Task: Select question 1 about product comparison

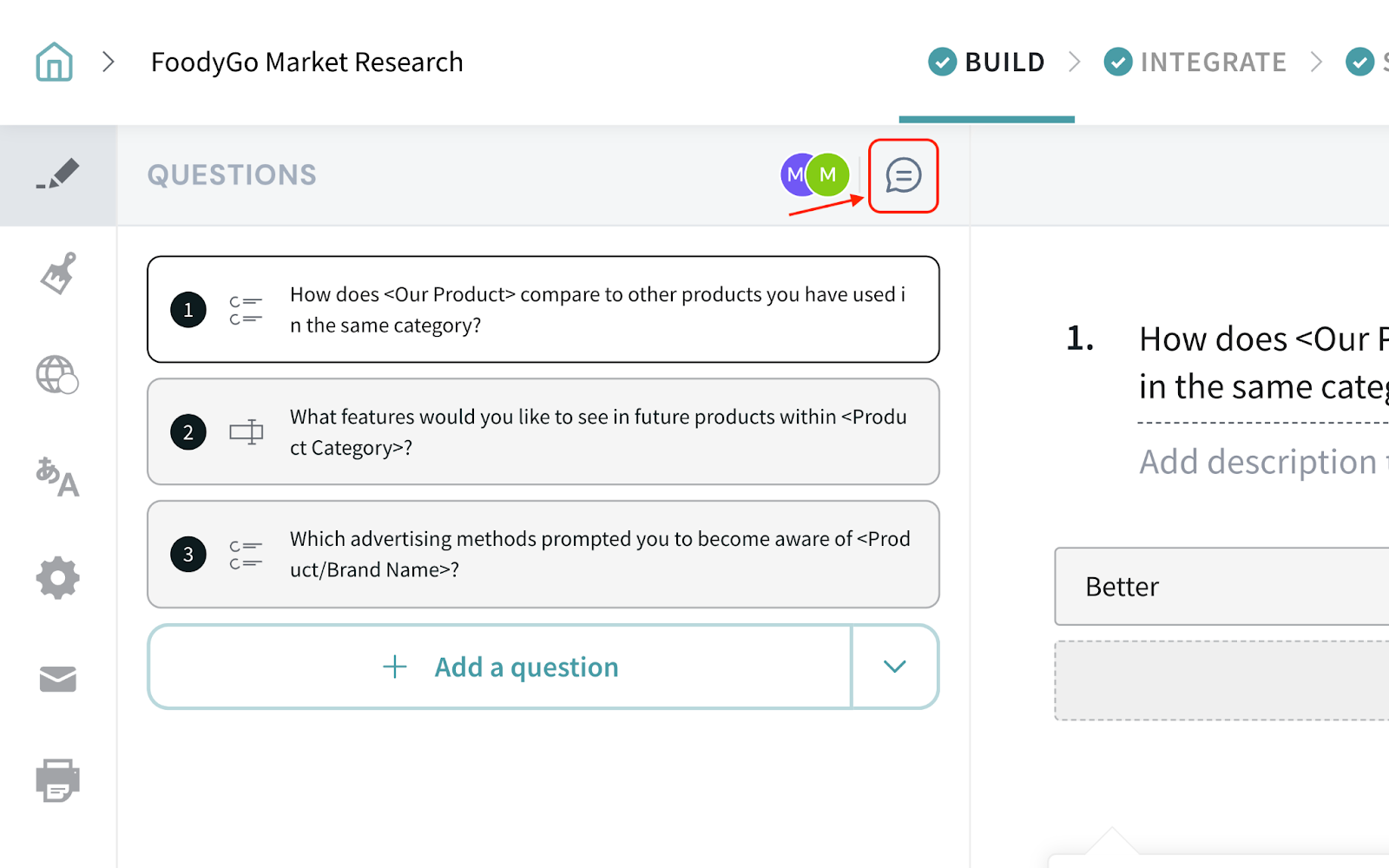Action: coord(543,310)
